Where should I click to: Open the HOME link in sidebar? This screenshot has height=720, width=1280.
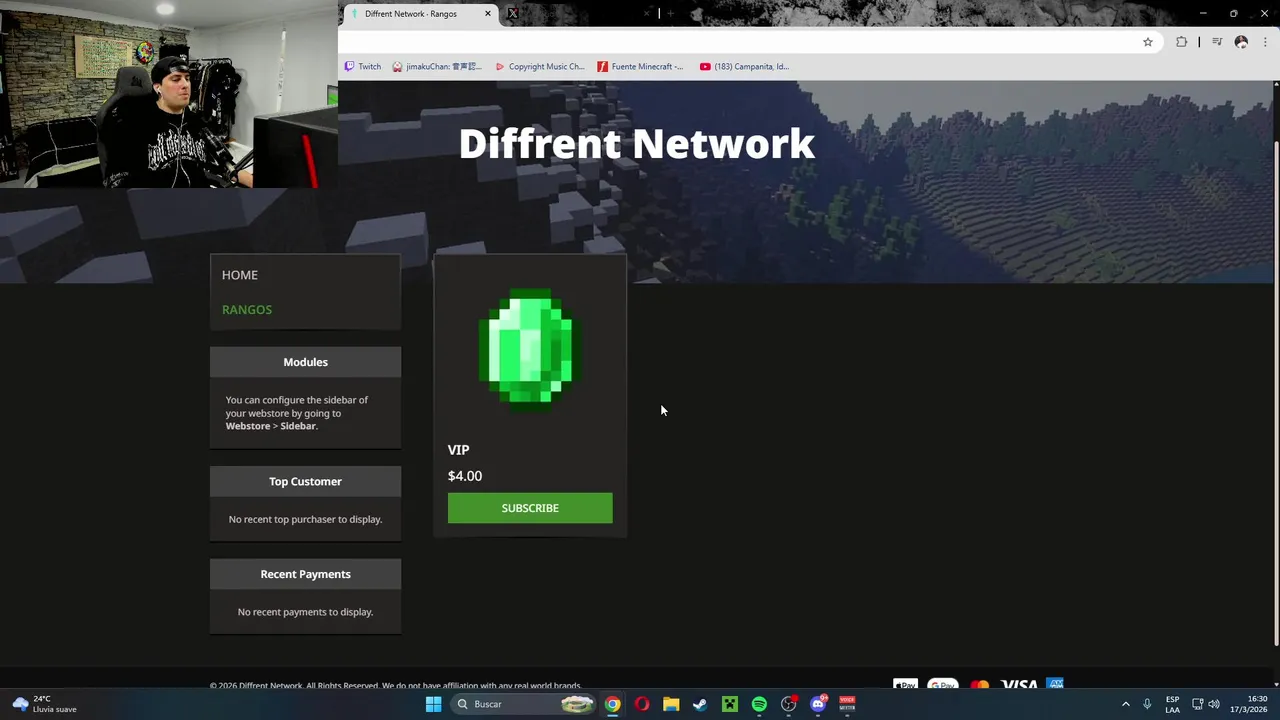click(240, 275)
